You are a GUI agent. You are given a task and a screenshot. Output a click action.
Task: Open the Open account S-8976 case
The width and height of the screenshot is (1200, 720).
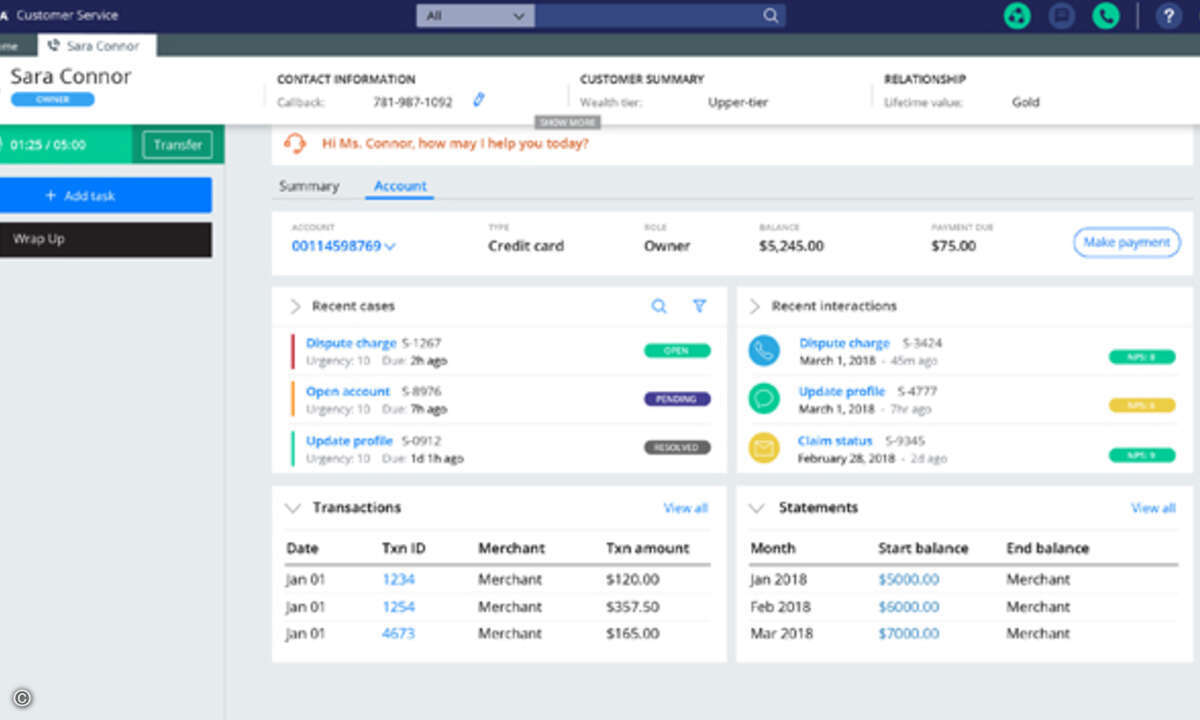point(348,392)
